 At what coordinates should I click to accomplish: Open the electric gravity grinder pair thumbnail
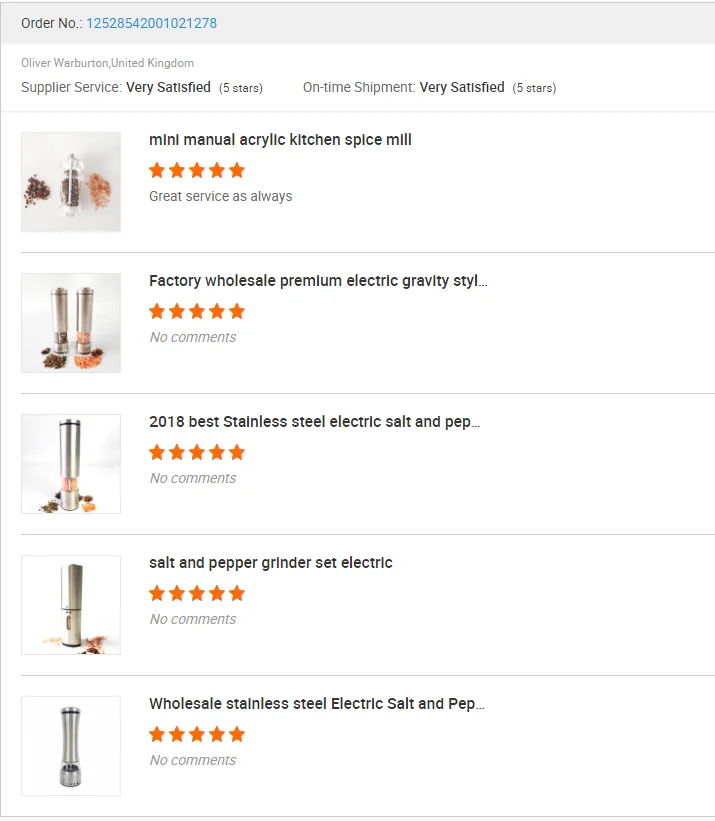point(71,323)
